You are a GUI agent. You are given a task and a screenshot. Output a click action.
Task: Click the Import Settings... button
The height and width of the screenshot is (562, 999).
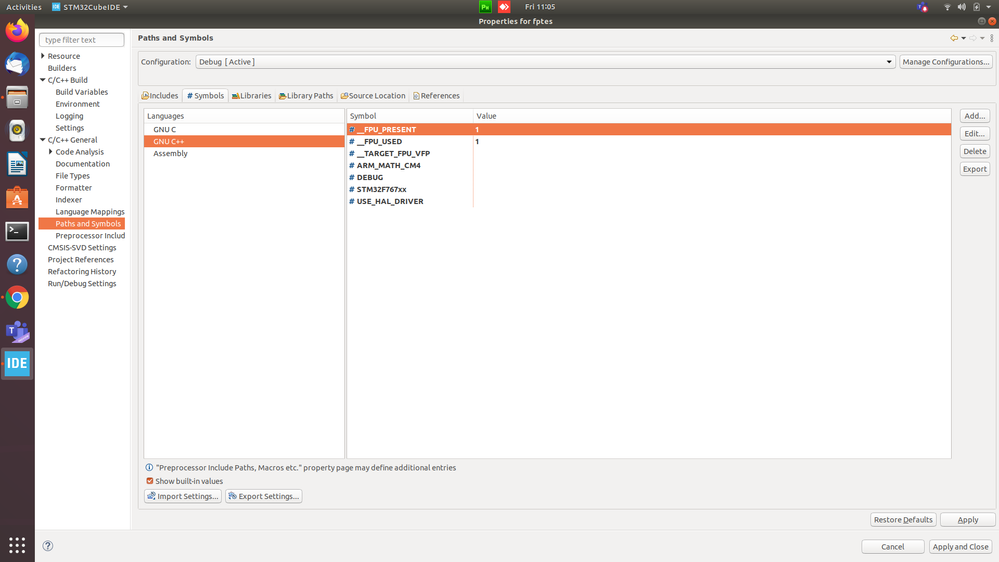183,496
